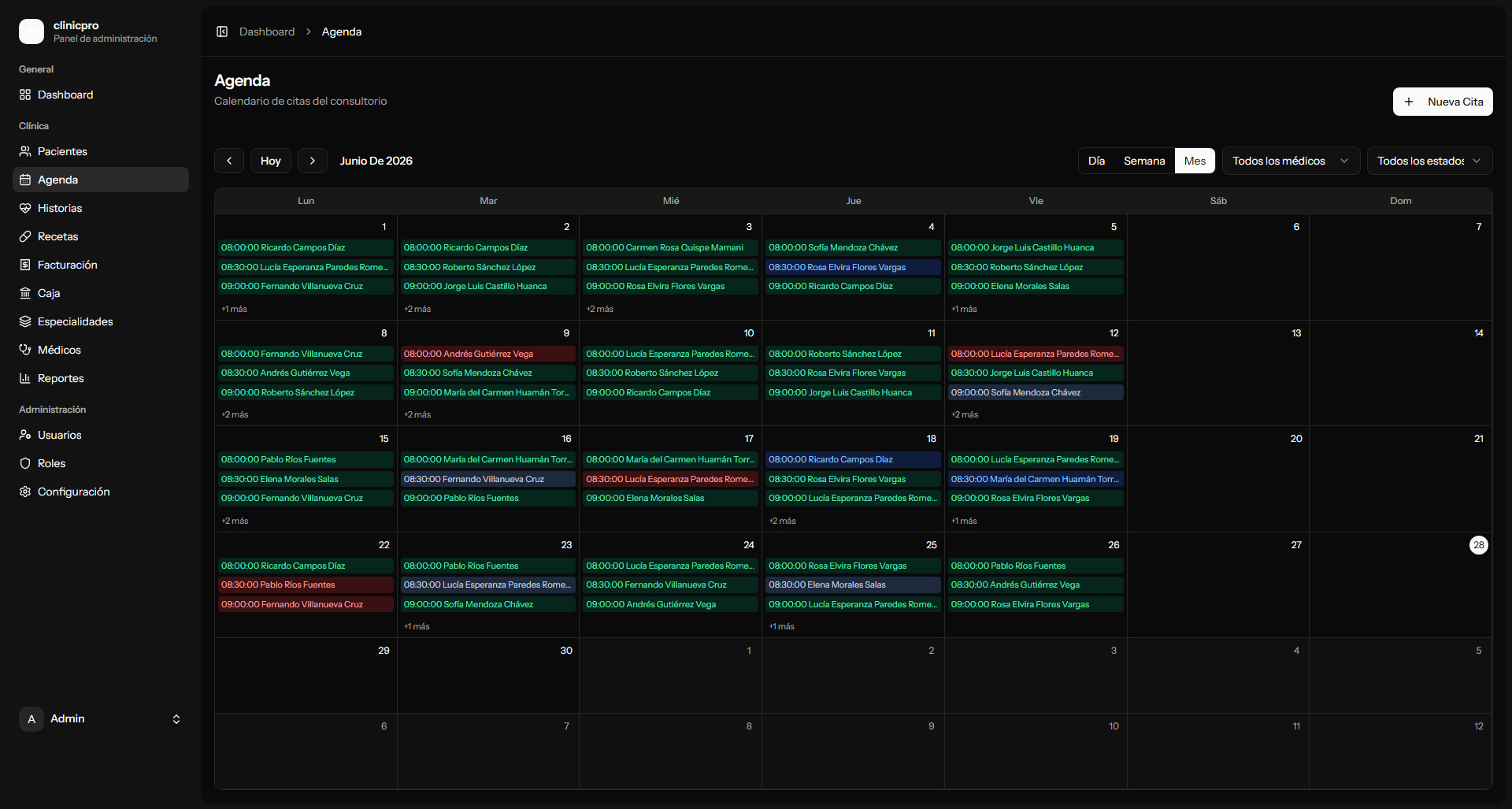Viewport: 1512px width, 809px height.
Task: Toggle the sidebar panel icon near breadcrumb
Action: [x=222, y=32]
